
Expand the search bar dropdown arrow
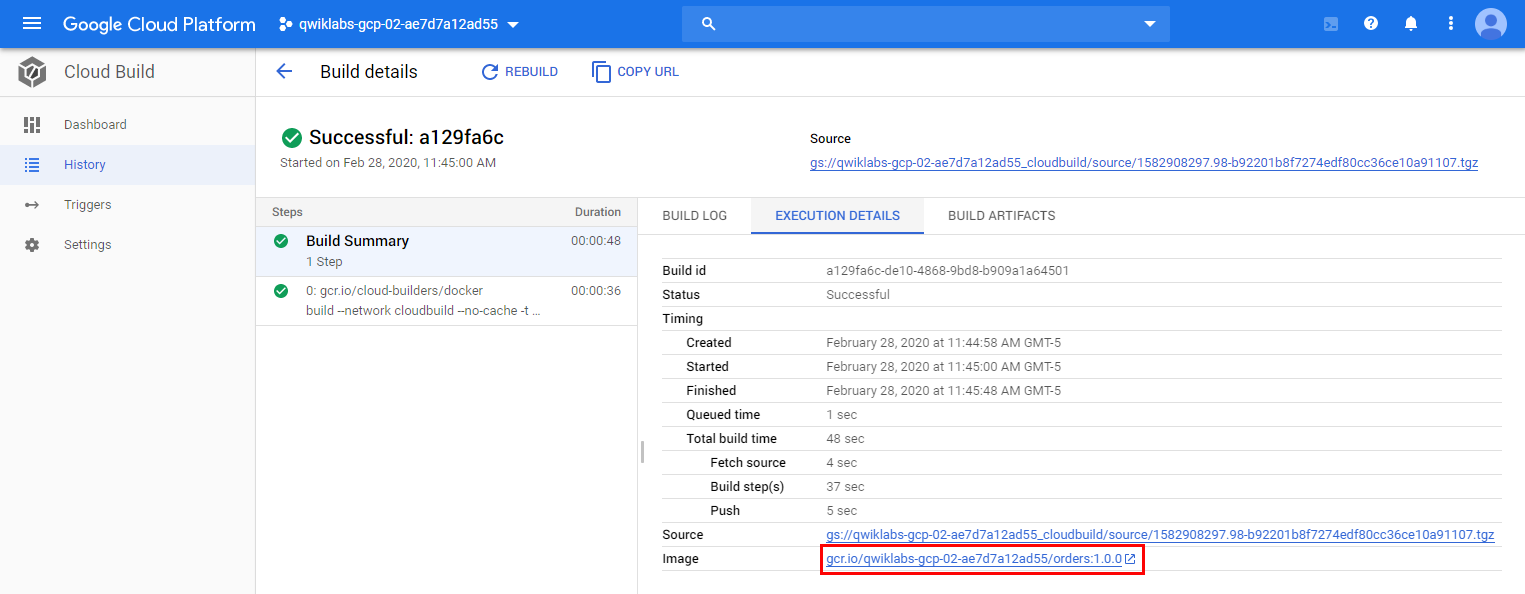point(1150,24)
